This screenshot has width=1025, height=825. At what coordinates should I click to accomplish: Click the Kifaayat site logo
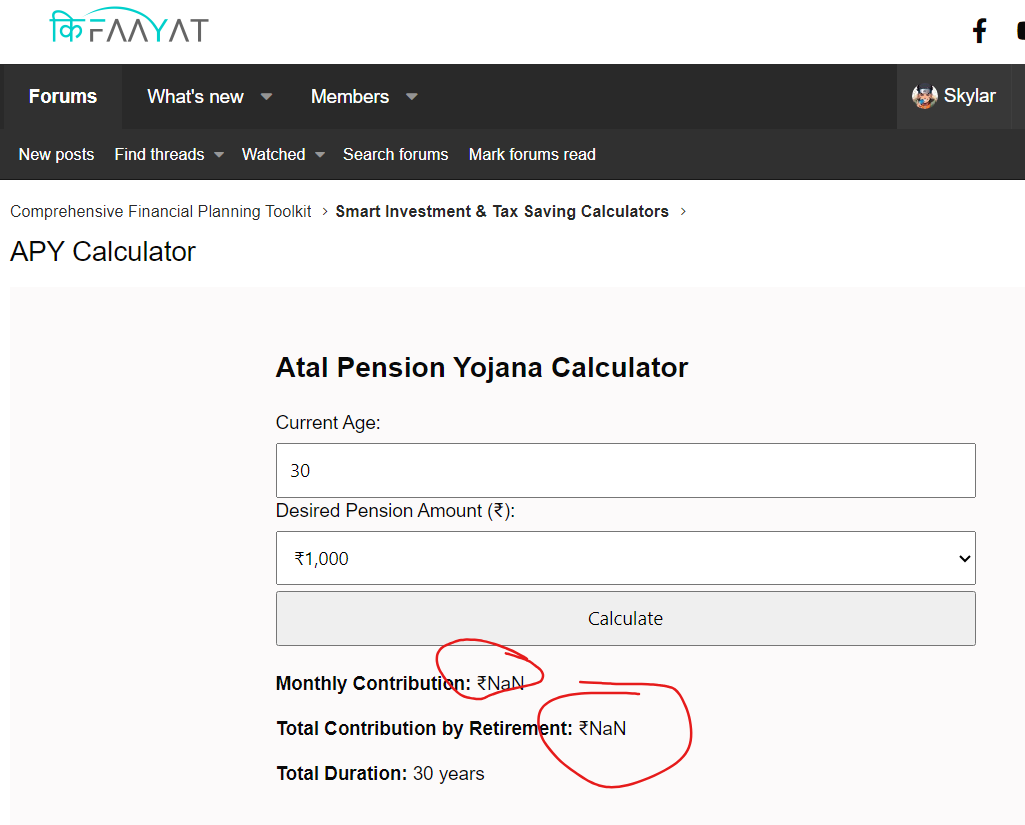tap(129, 28)
